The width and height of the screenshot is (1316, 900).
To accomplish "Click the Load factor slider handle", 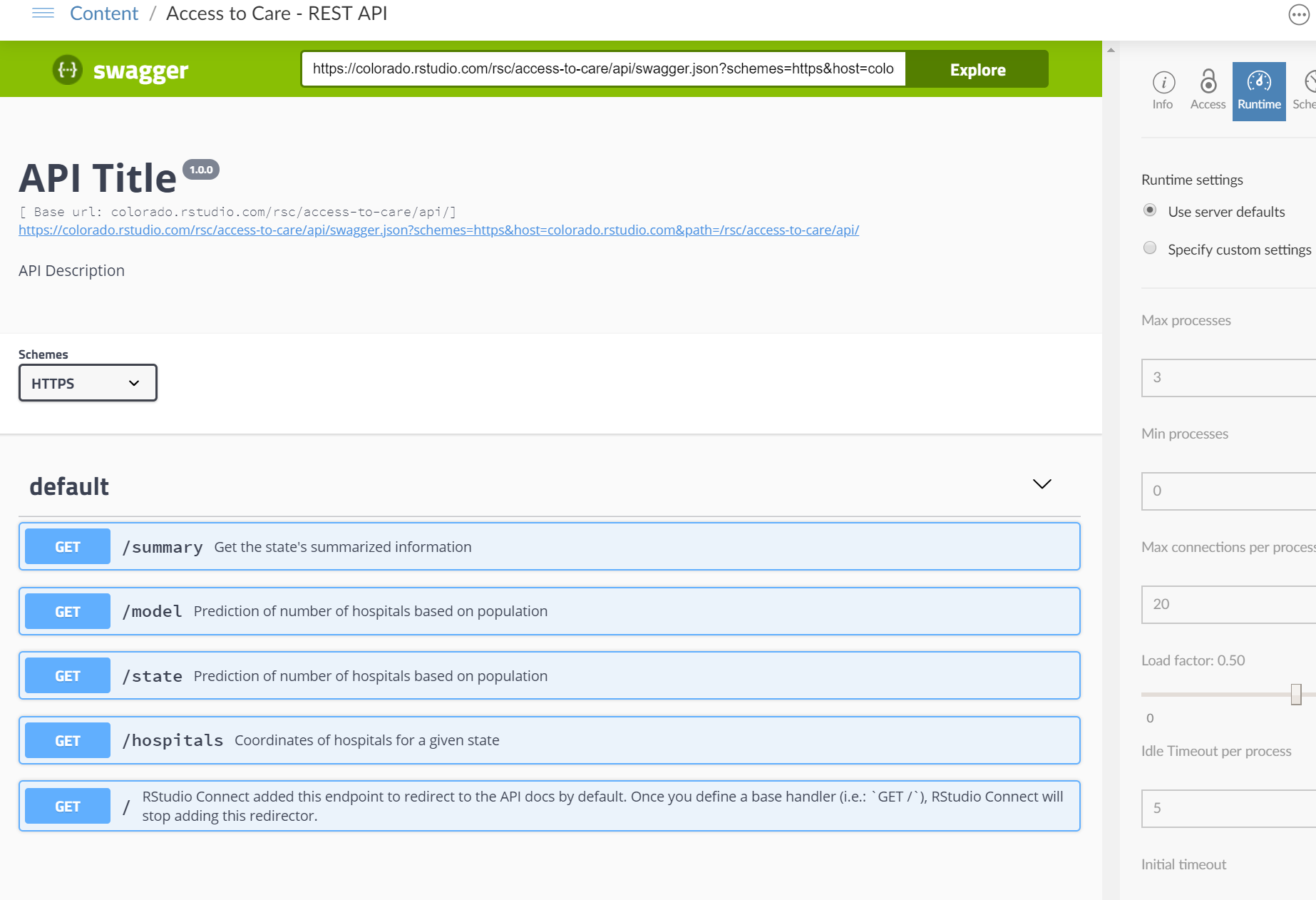I will click(x=1296, y=694).
